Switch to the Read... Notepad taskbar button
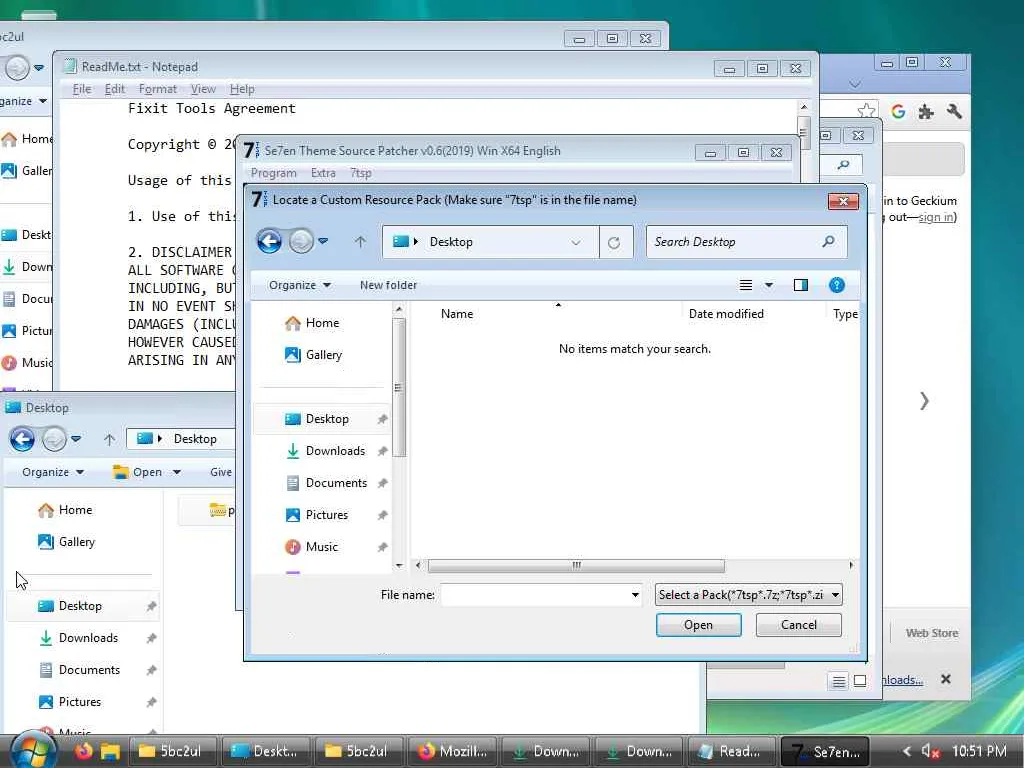The image size is (1024, 768). (730, 752)
